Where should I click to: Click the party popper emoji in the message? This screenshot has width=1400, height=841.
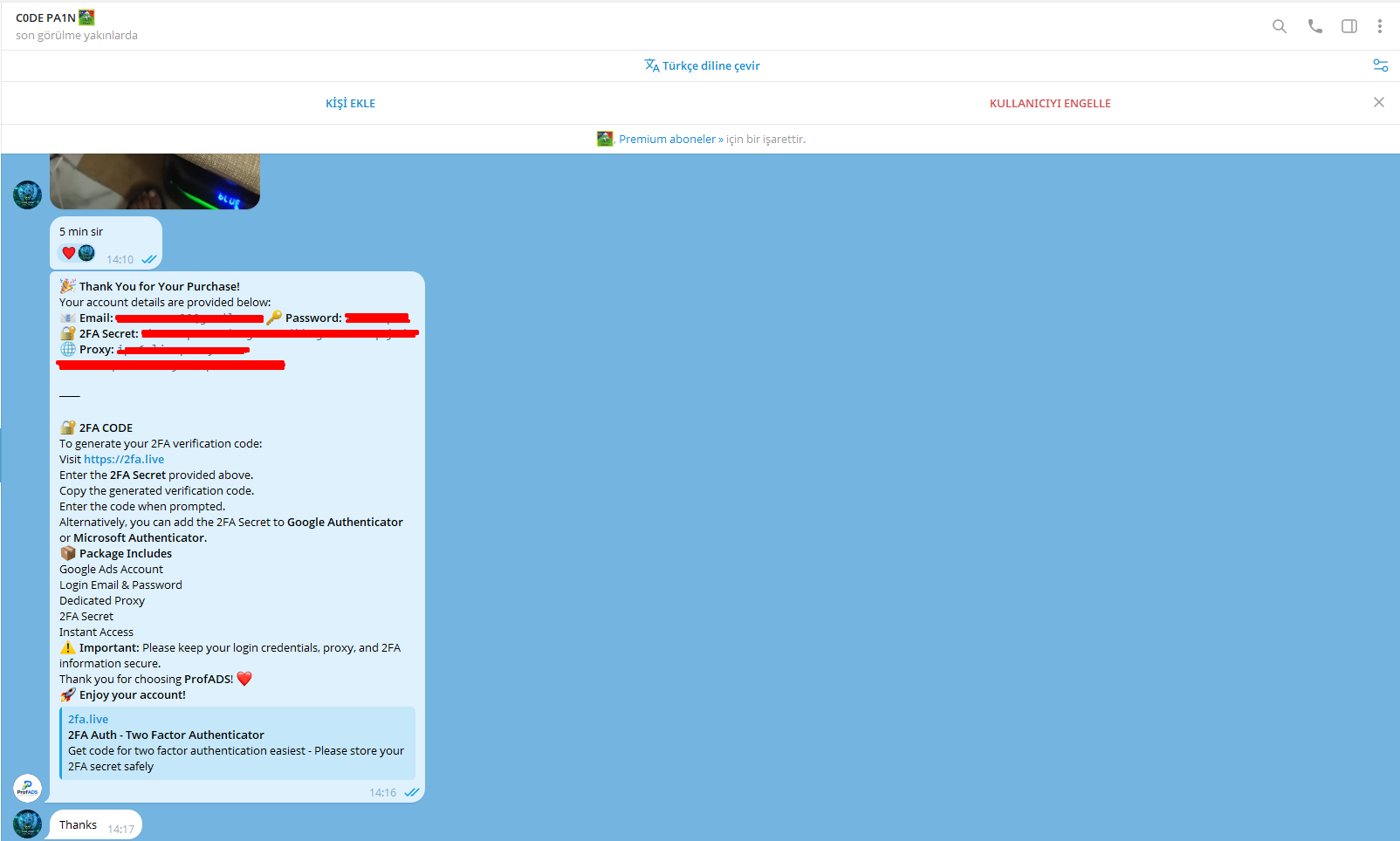coord(68,286)
